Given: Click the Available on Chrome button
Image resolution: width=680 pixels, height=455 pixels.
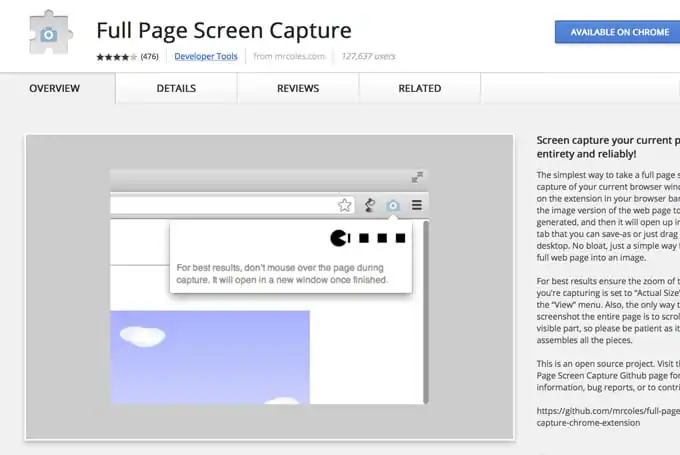Looking at the screenshot, I should (618, 32).
